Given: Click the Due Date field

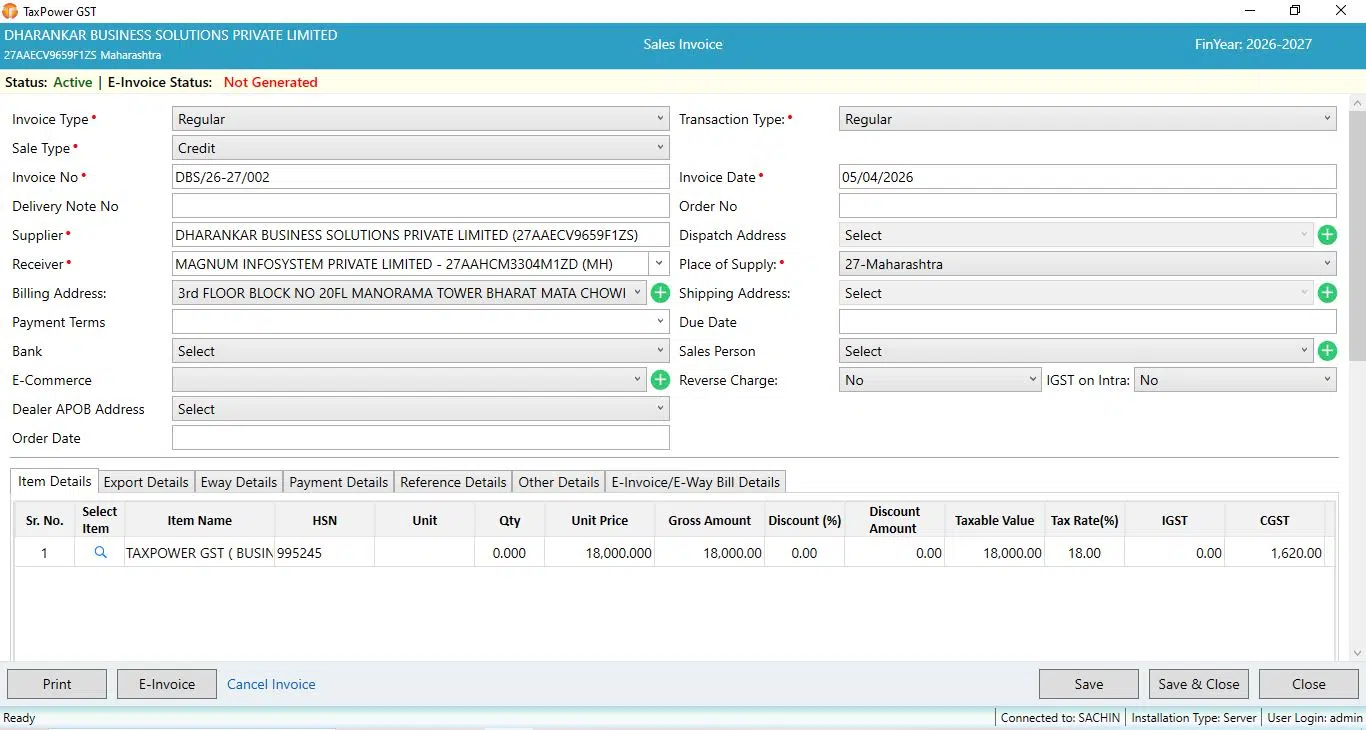Looking at the screenshot, I should pyautogui.click(x=1088, y=322).
